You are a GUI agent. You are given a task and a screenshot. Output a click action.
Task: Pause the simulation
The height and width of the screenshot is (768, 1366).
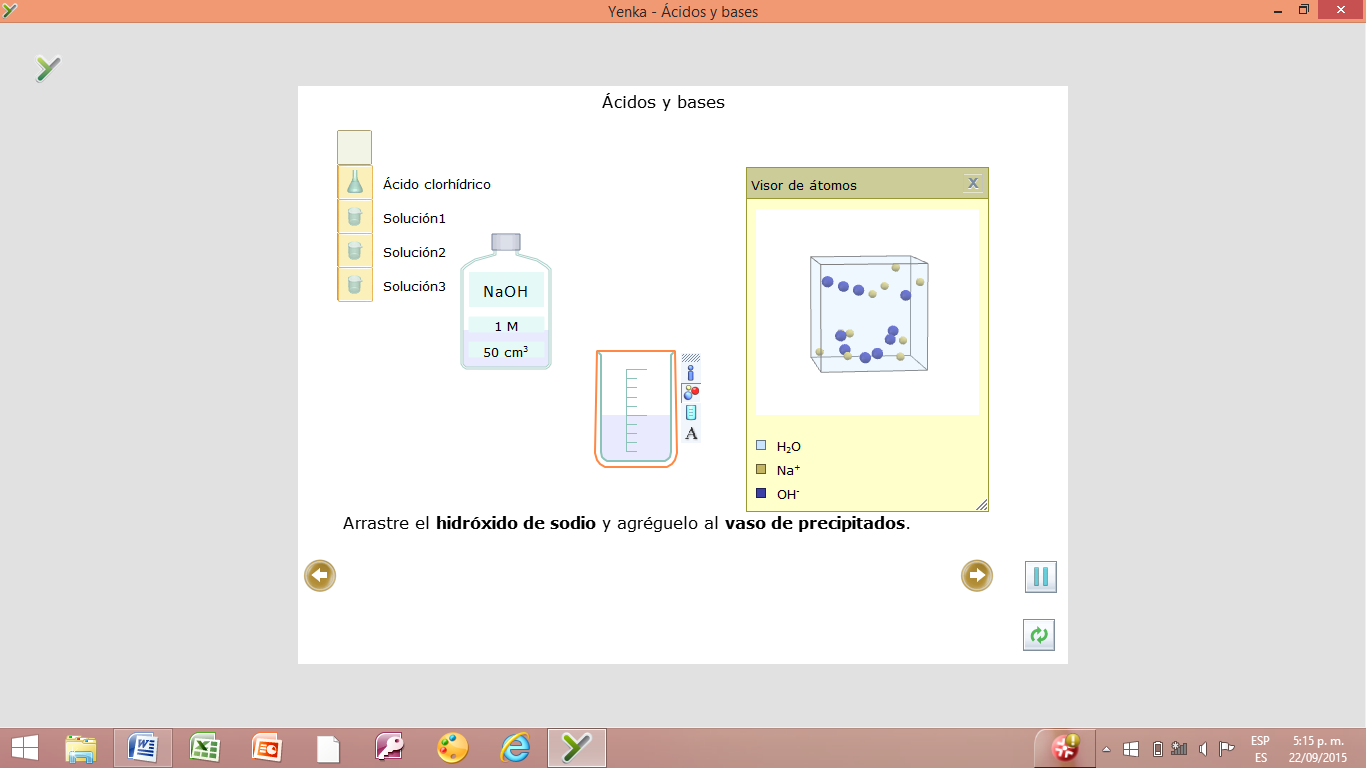[1041, 577]
